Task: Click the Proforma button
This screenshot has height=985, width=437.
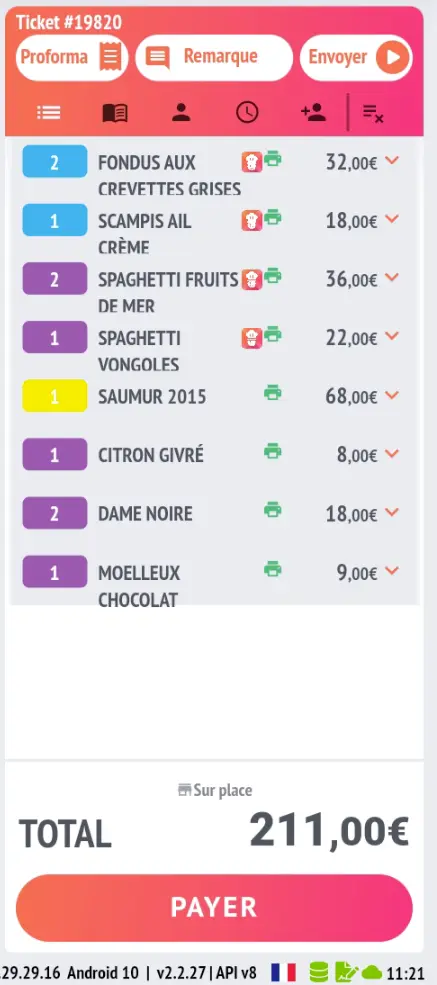Action: pyautogui.click(x=72, y=58)
